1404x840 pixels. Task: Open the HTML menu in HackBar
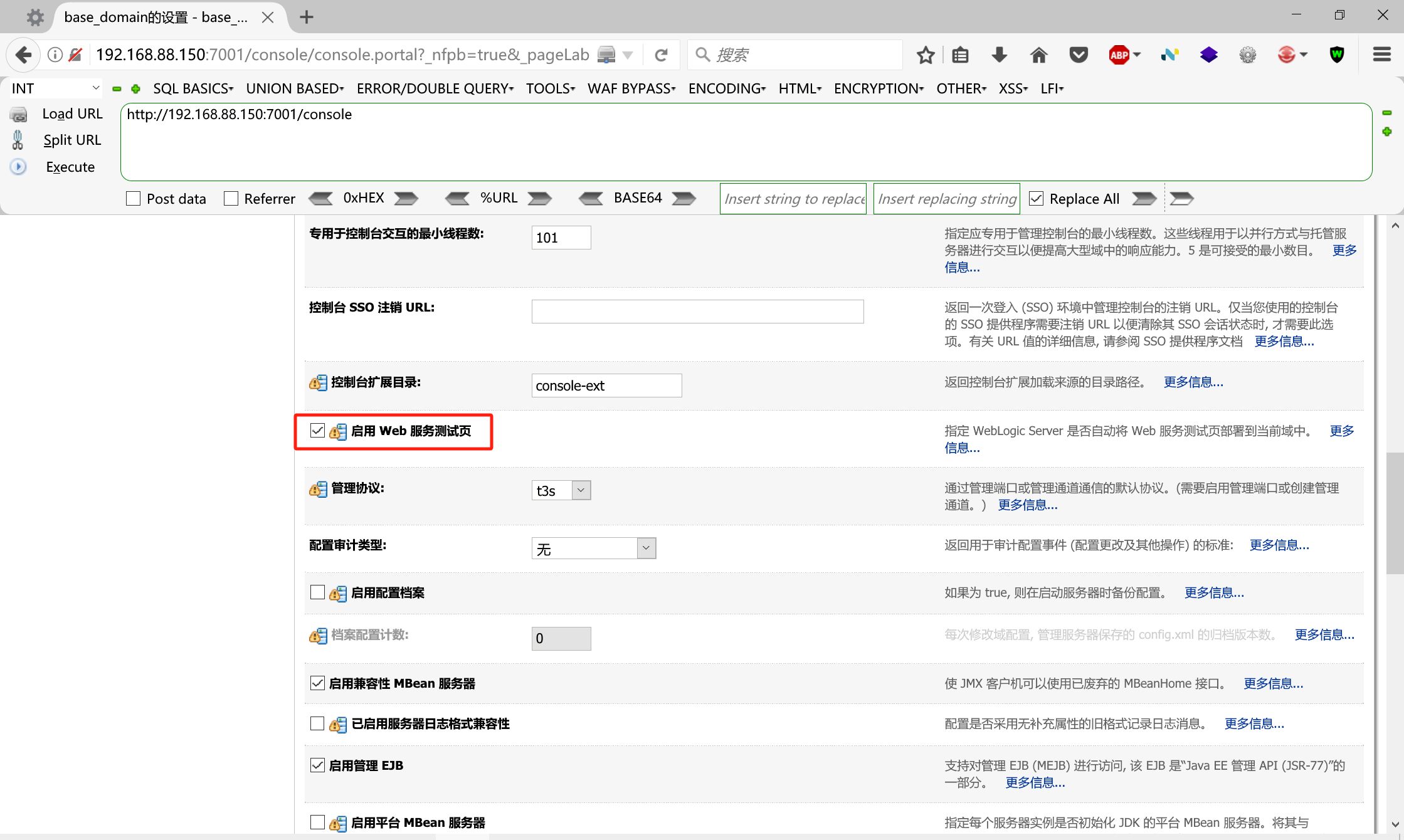[800, 88]
